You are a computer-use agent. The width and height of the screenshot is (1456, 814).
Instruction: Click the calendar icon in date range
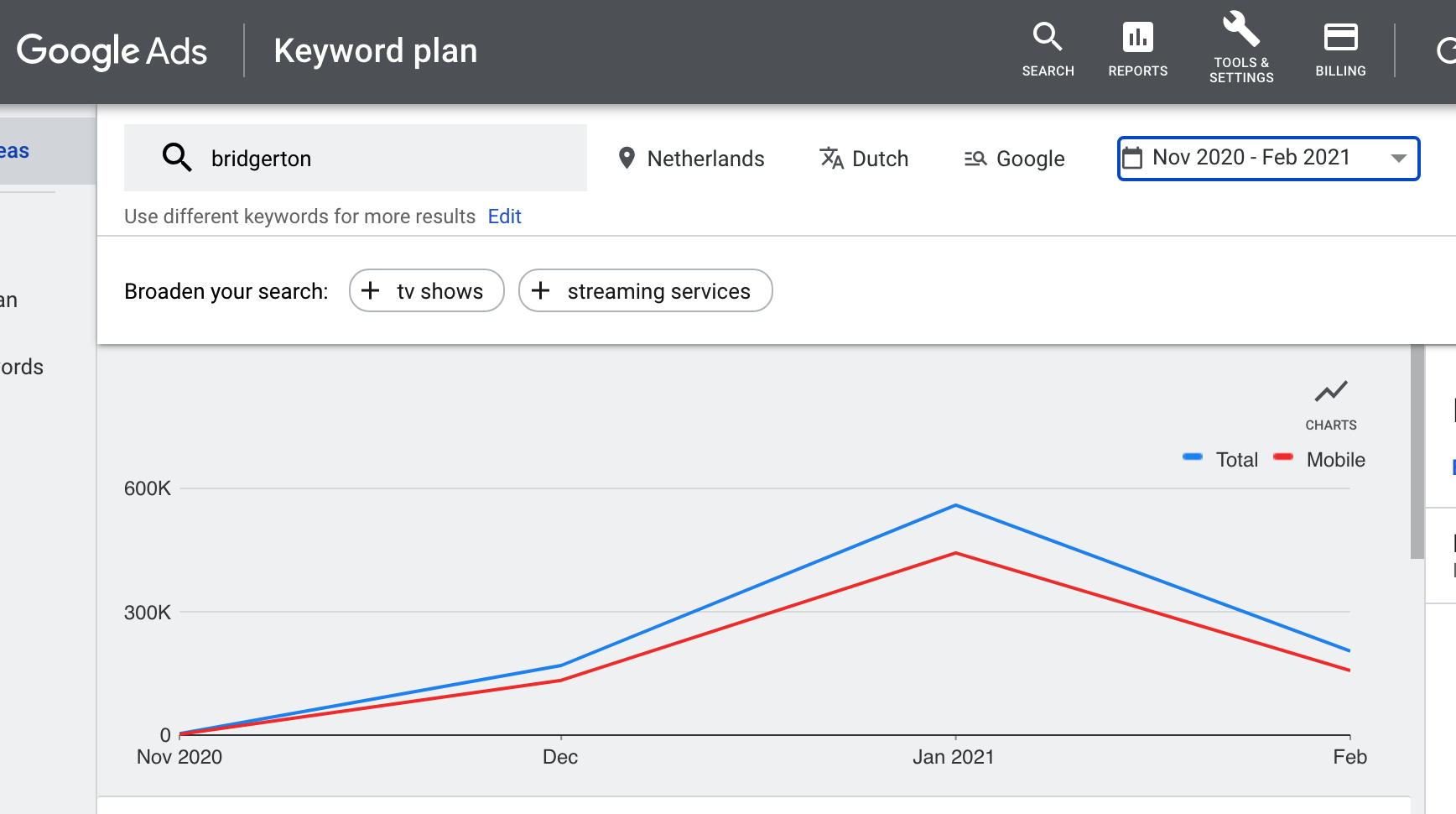(1132, 158)
